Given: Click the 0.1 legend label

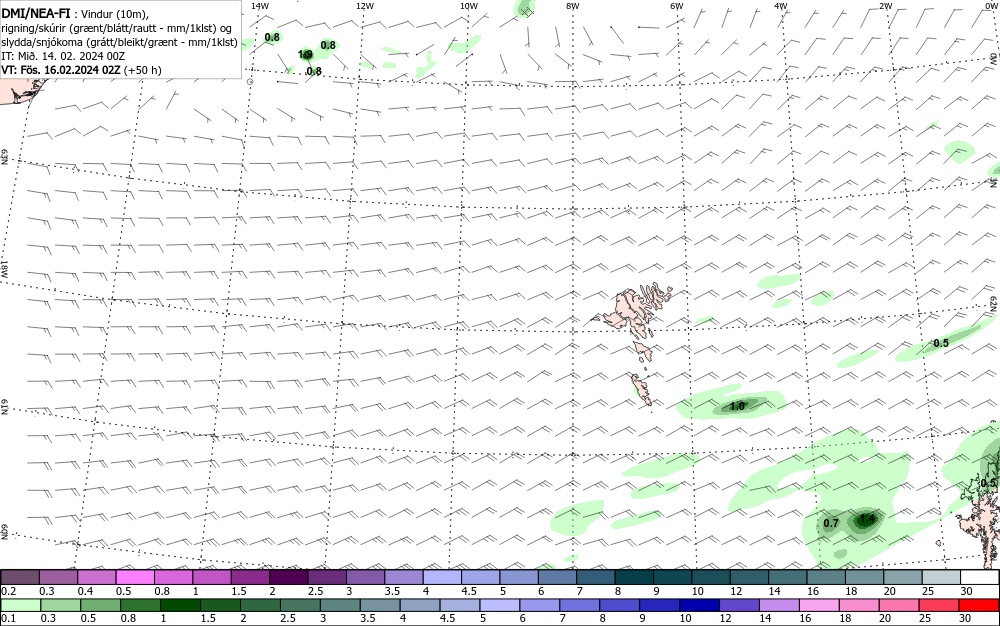Looking at the screenshot, I should [x=9, y=618].
